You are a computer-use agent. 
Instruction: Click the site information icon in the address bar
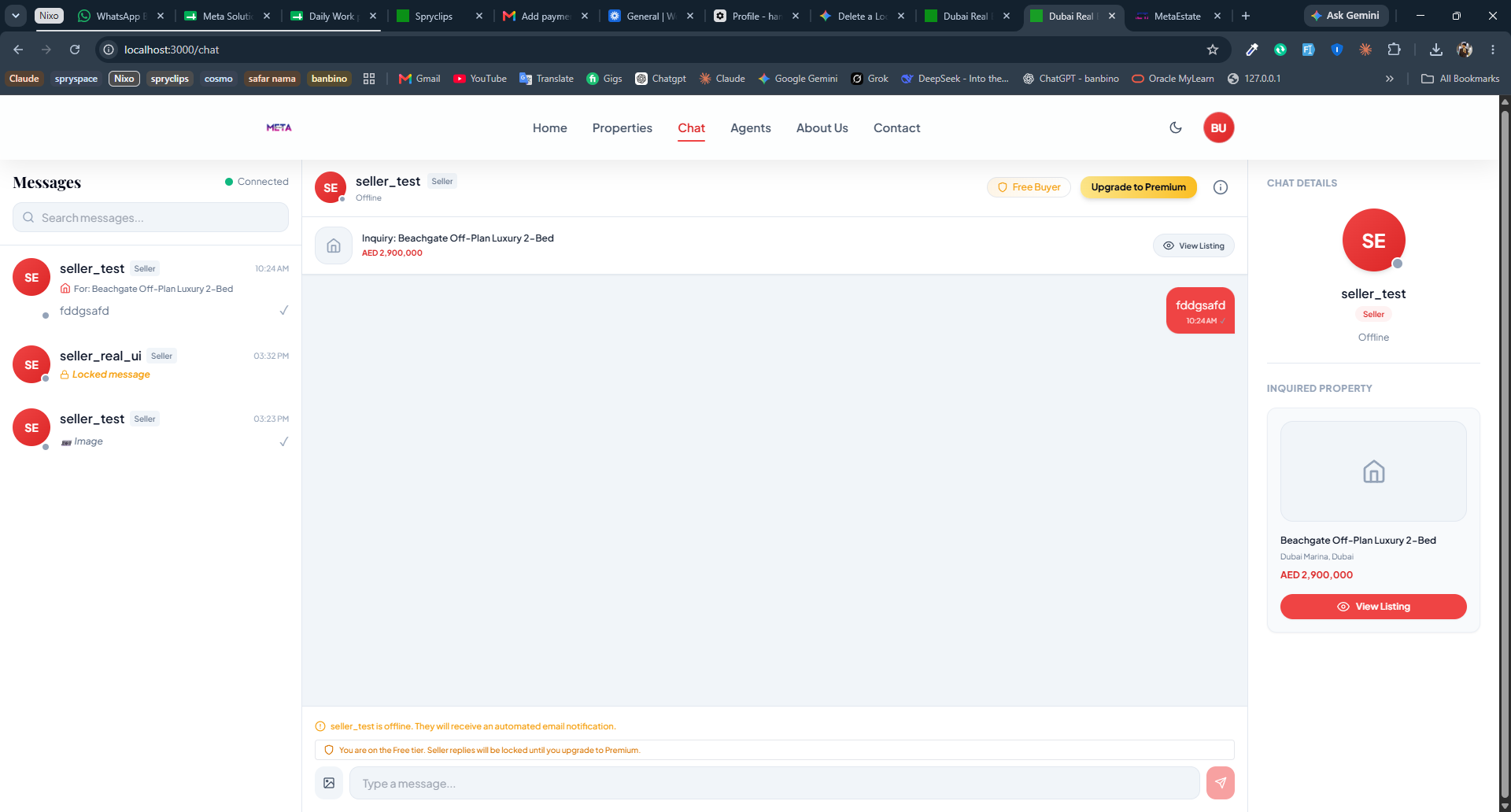tap(109, 50)
